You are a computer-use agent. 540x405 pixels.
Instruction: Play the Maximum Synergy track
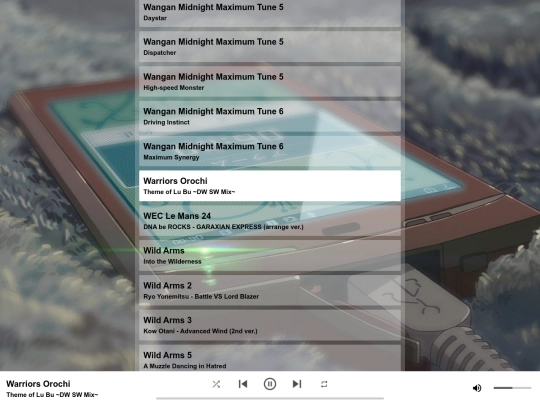(x=270, y=151)
